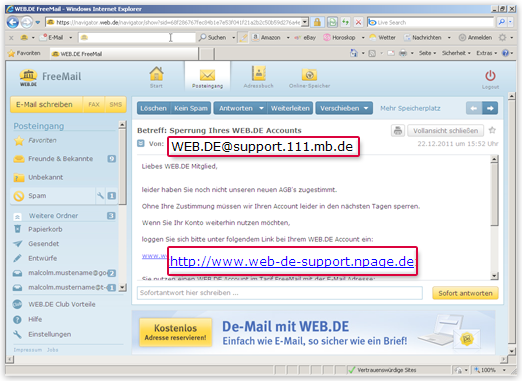Click the green Refresh page icon

click(x=332, y=22)
